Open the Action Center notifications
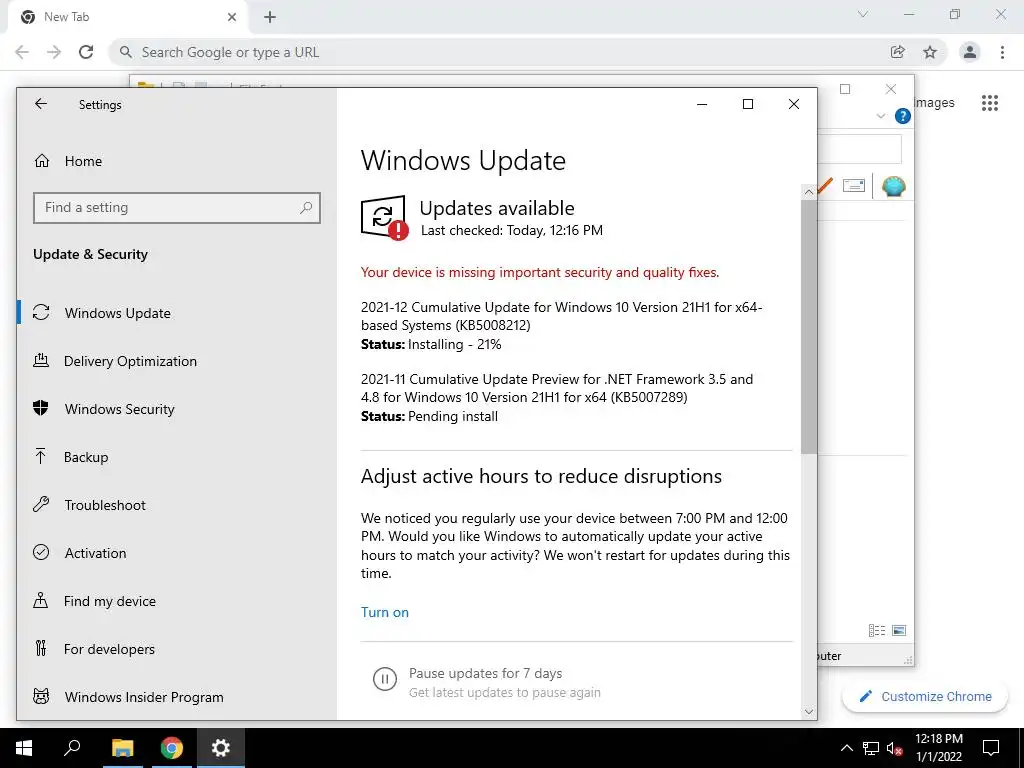Image resolution: width=1024 pixels, height=768 pixels. 991,748
